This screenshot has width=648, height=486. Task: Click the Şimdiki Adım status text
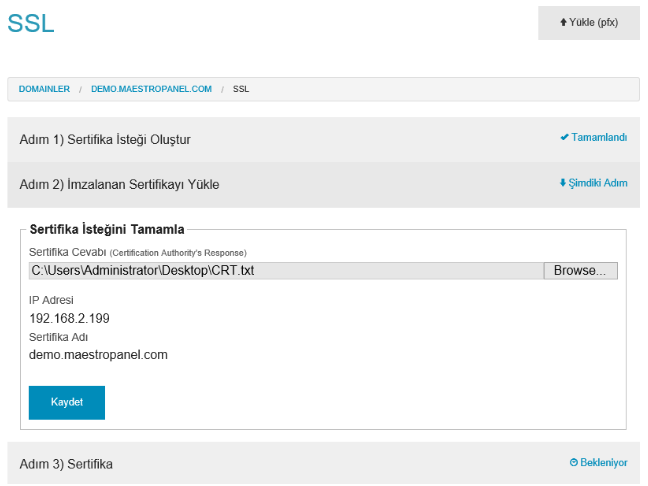598,183
